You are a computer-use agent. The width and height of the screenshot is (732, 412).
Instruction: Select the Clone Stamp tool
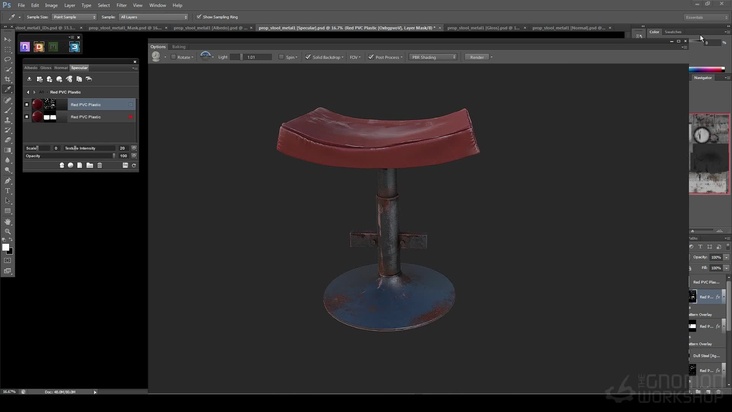click(x=7, y=120)
